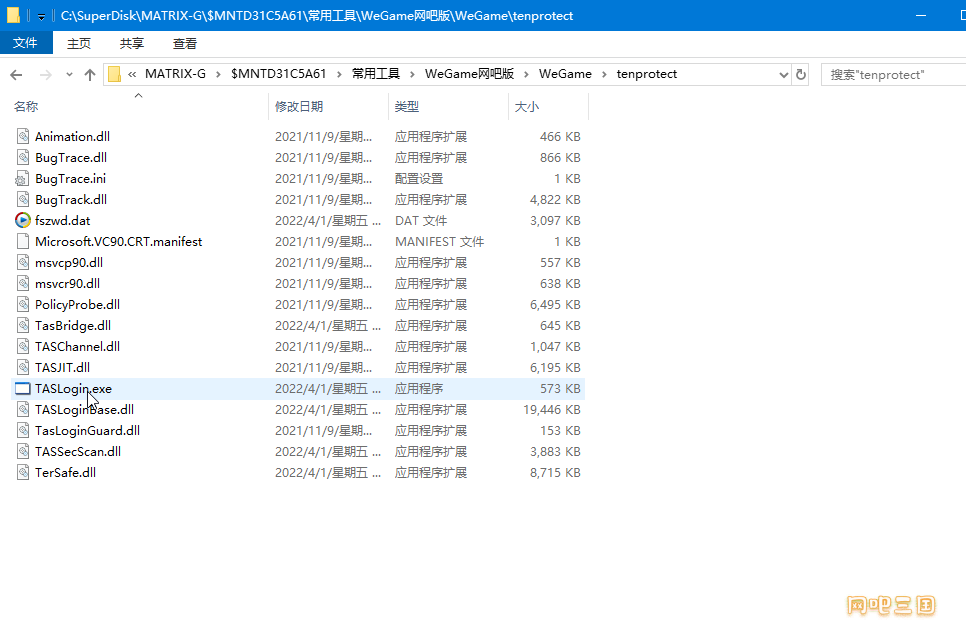Select the BugTrace.ini file name

pos(70,179)
